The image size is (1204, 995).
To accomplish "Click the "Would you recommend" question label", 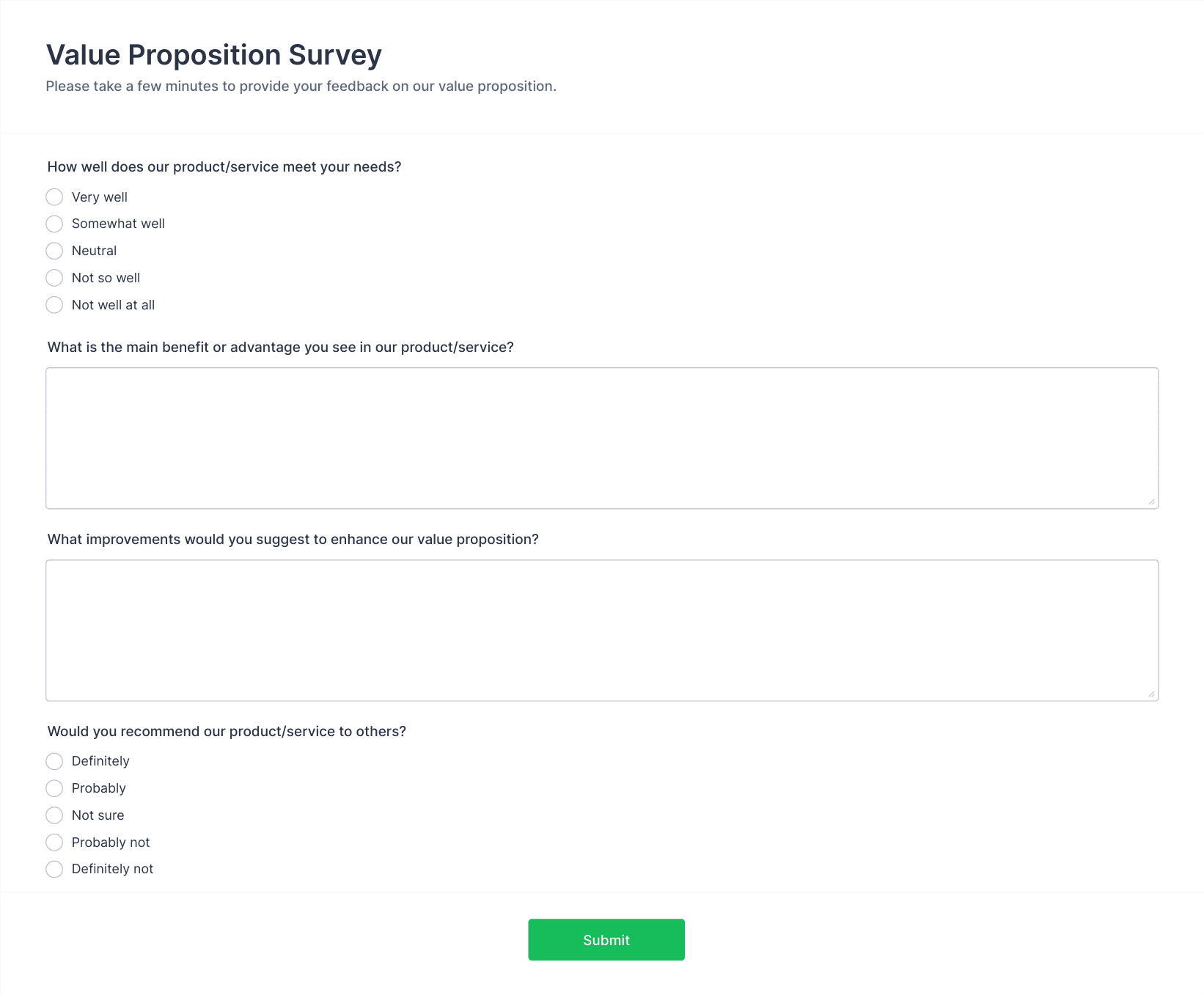I will [227, 732].
